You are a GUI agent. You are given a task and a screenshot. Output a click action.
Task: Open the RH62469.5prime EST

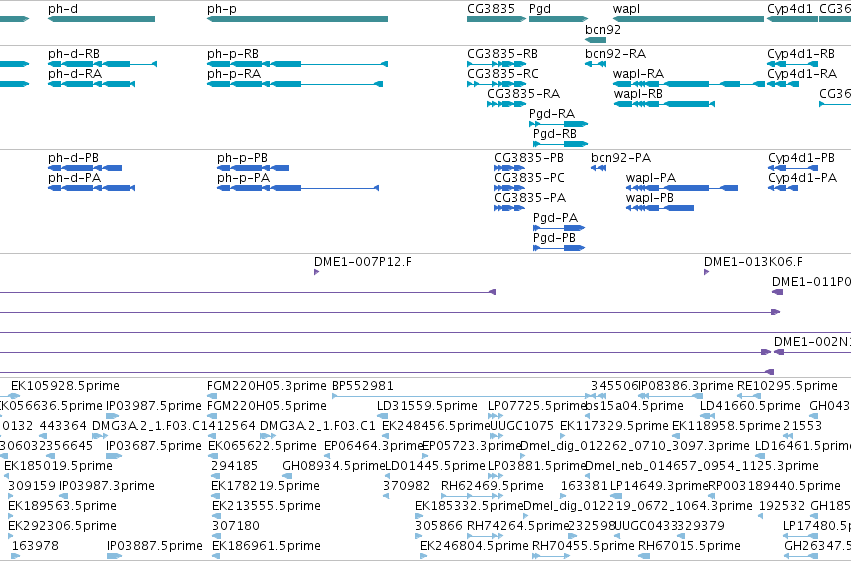pyautogui.click(x=492, y=486)
